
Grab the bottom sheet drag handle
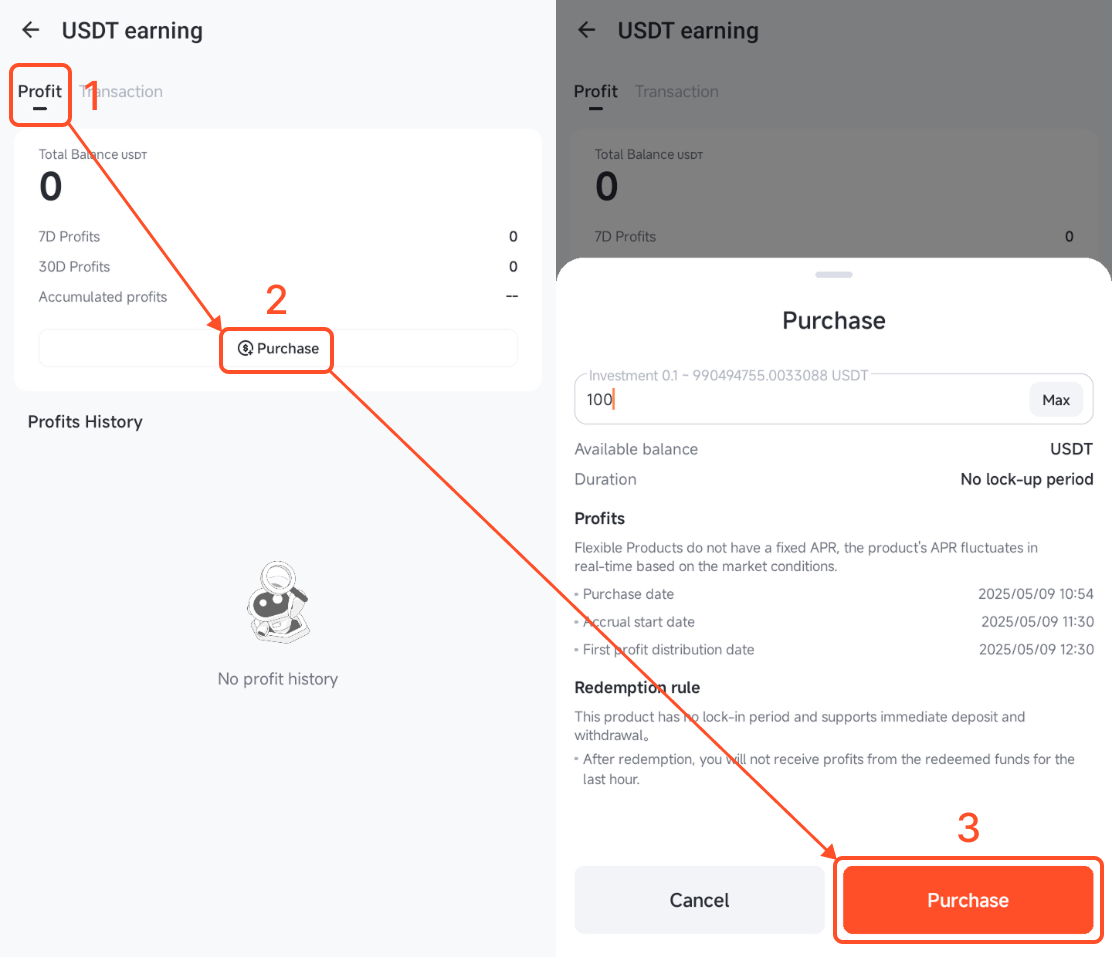(834, 275)
